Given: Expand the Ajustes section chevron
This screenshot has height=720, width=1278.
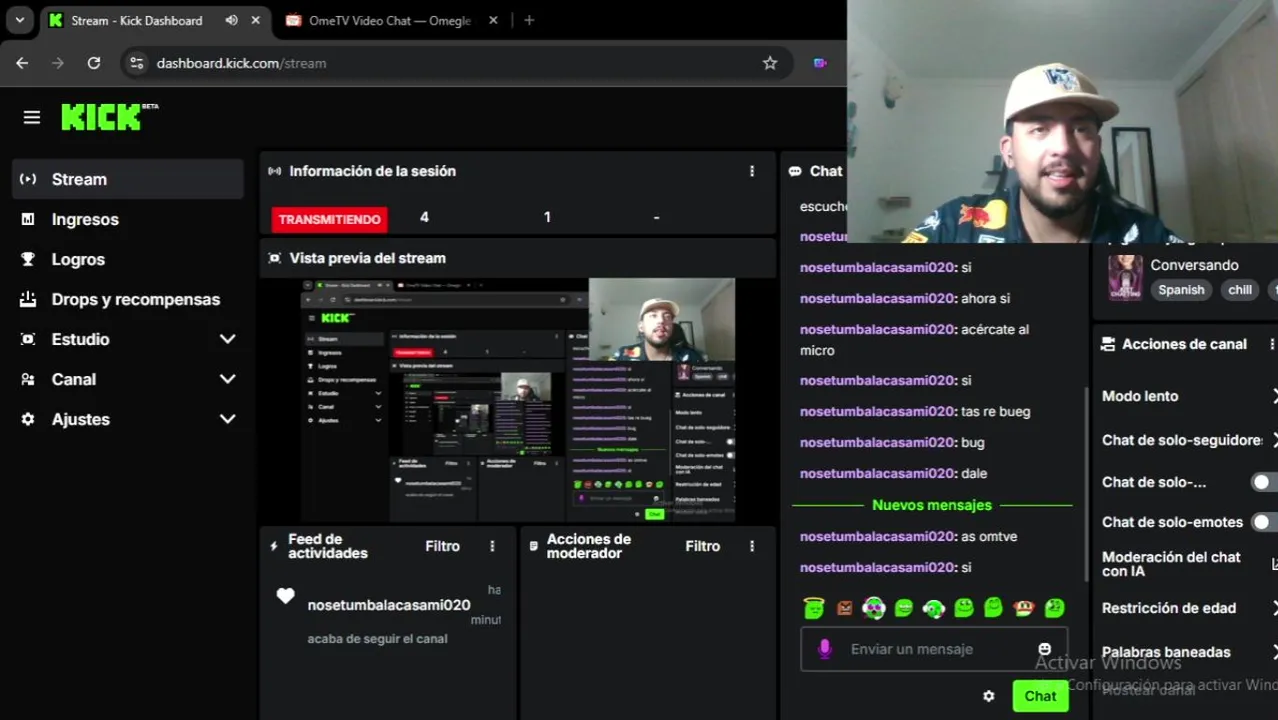Looking at the screenshot, I should [228, 419].
